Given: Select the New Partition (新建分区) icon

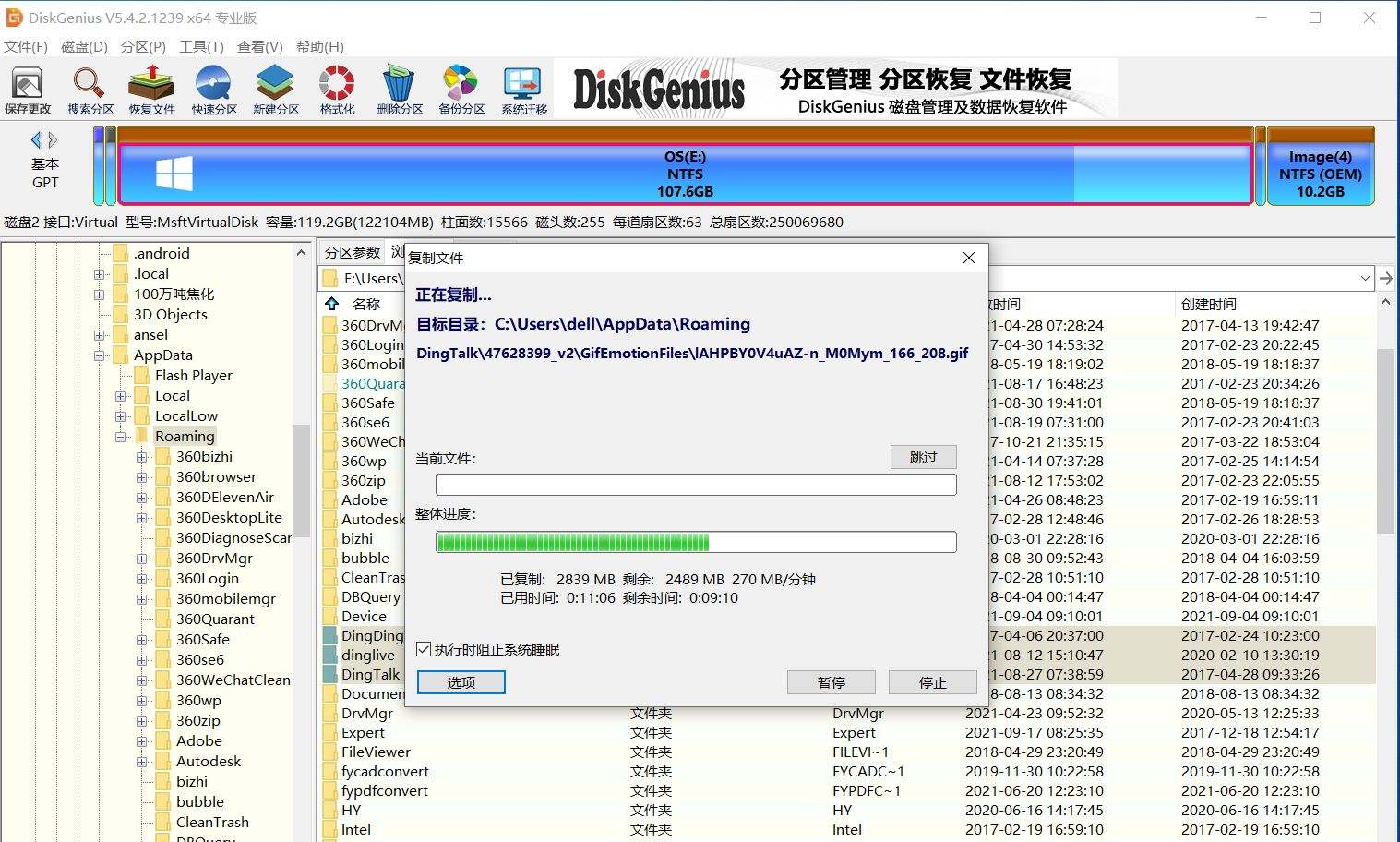Looking at the screenshot, I should tap(276, 90).
